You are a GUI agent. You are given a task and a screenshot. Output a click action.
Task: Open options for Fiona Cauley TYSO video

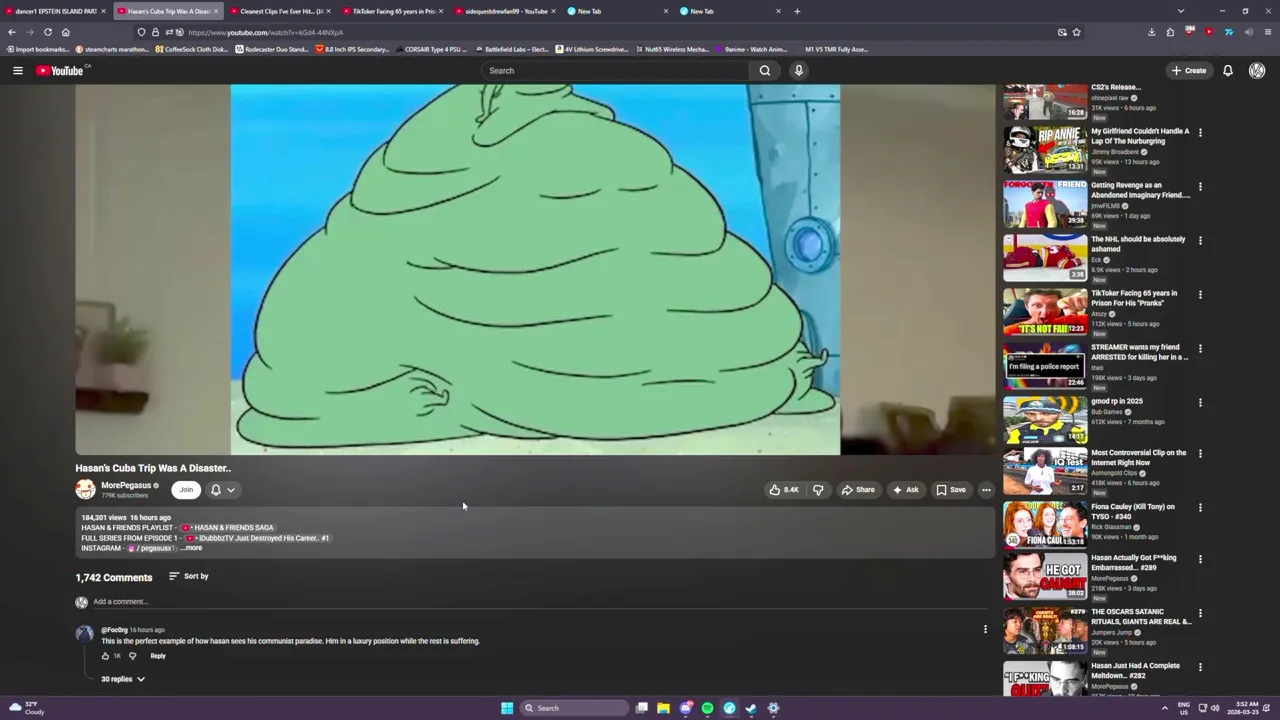pos(1200,508)
